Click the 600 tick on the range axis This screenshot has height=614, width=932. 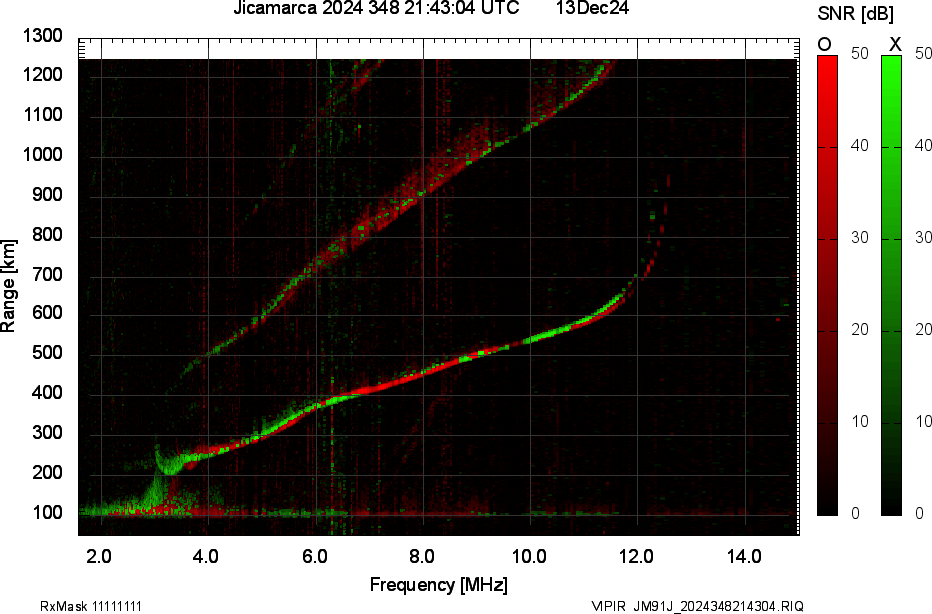tap(47, 313)
